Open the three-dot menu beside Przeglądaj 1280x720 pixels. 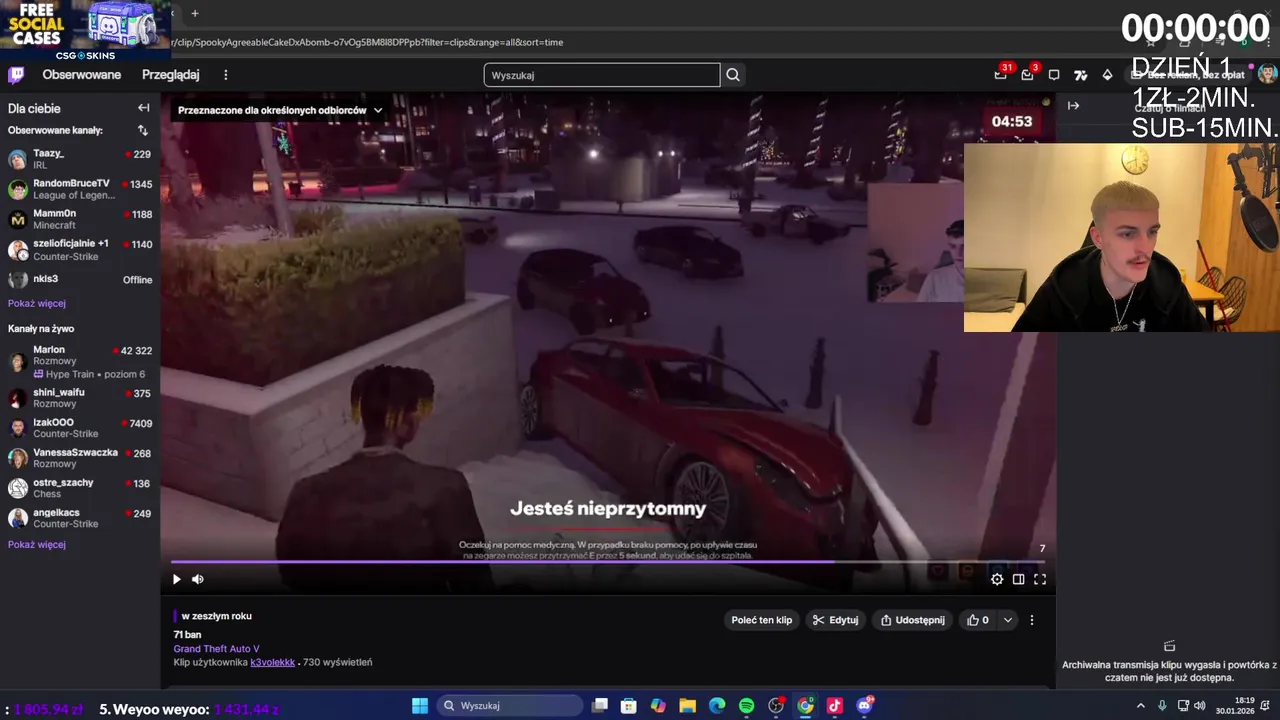(x=226, y=75)
